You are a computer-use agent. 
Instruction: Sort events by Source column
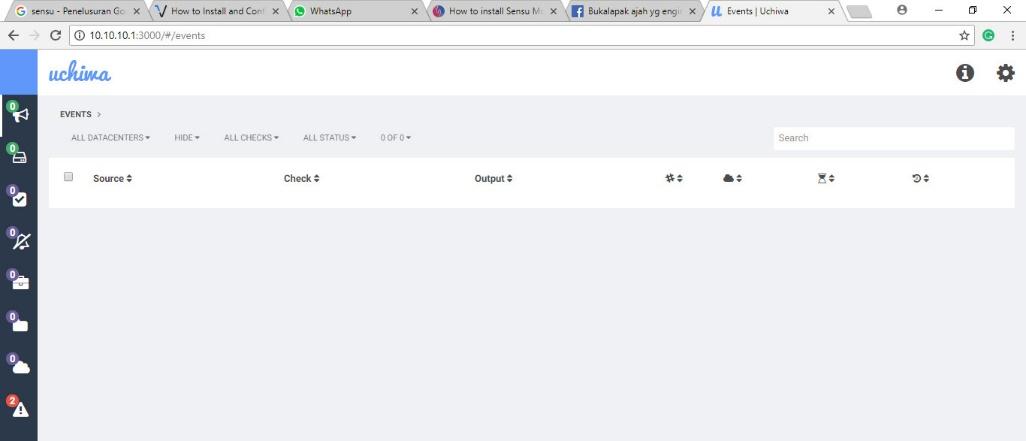[x=113, y=178]
